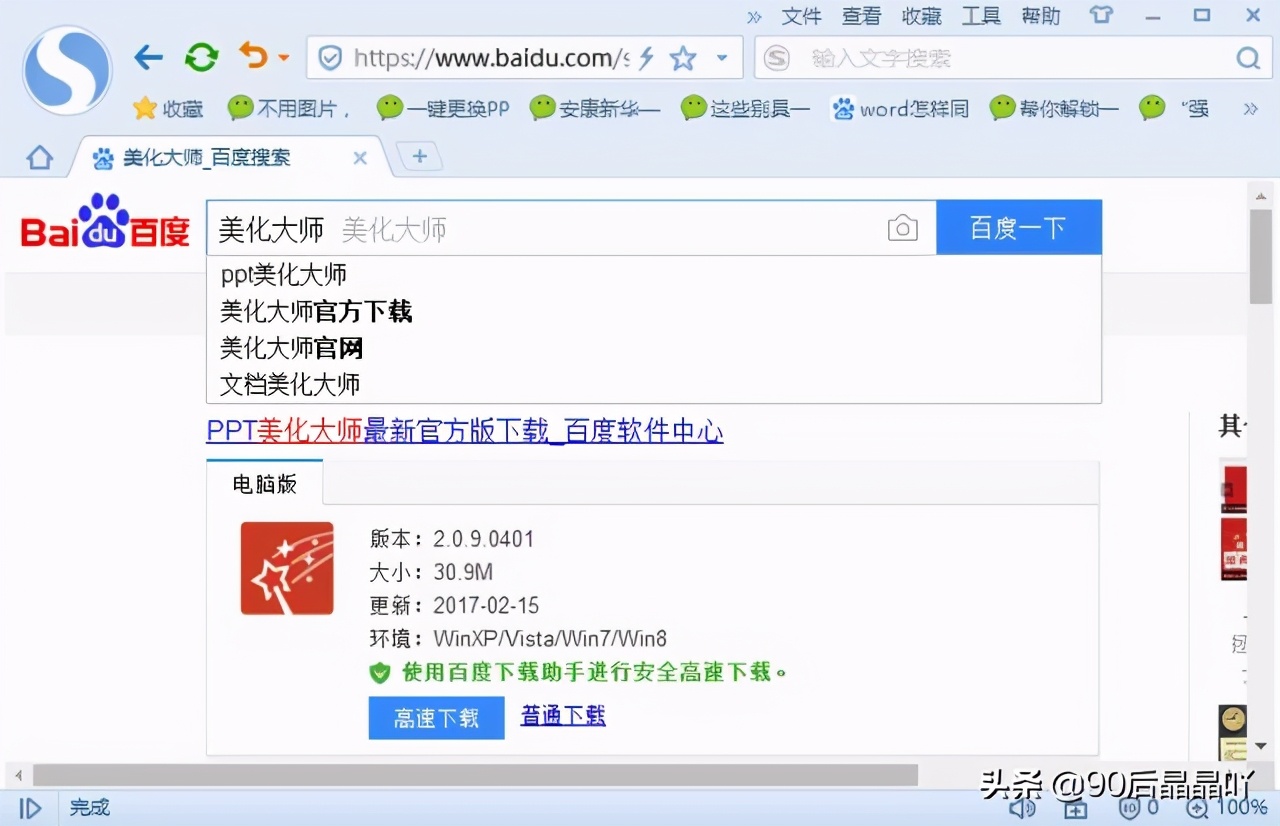Viewport: 1280px width, 826px height.
Task: Click the shirt skin icon
Action: (1101, 15)
